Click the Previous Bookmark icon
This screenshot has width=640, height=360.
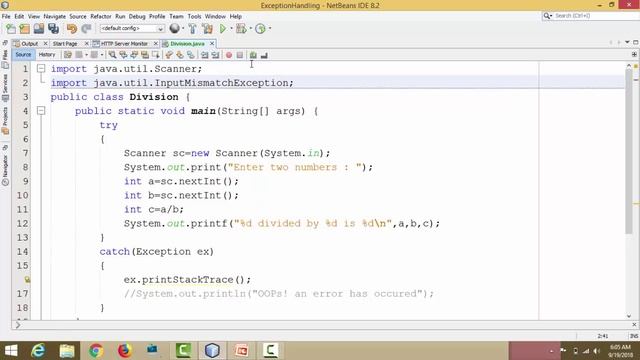[169, 55]
